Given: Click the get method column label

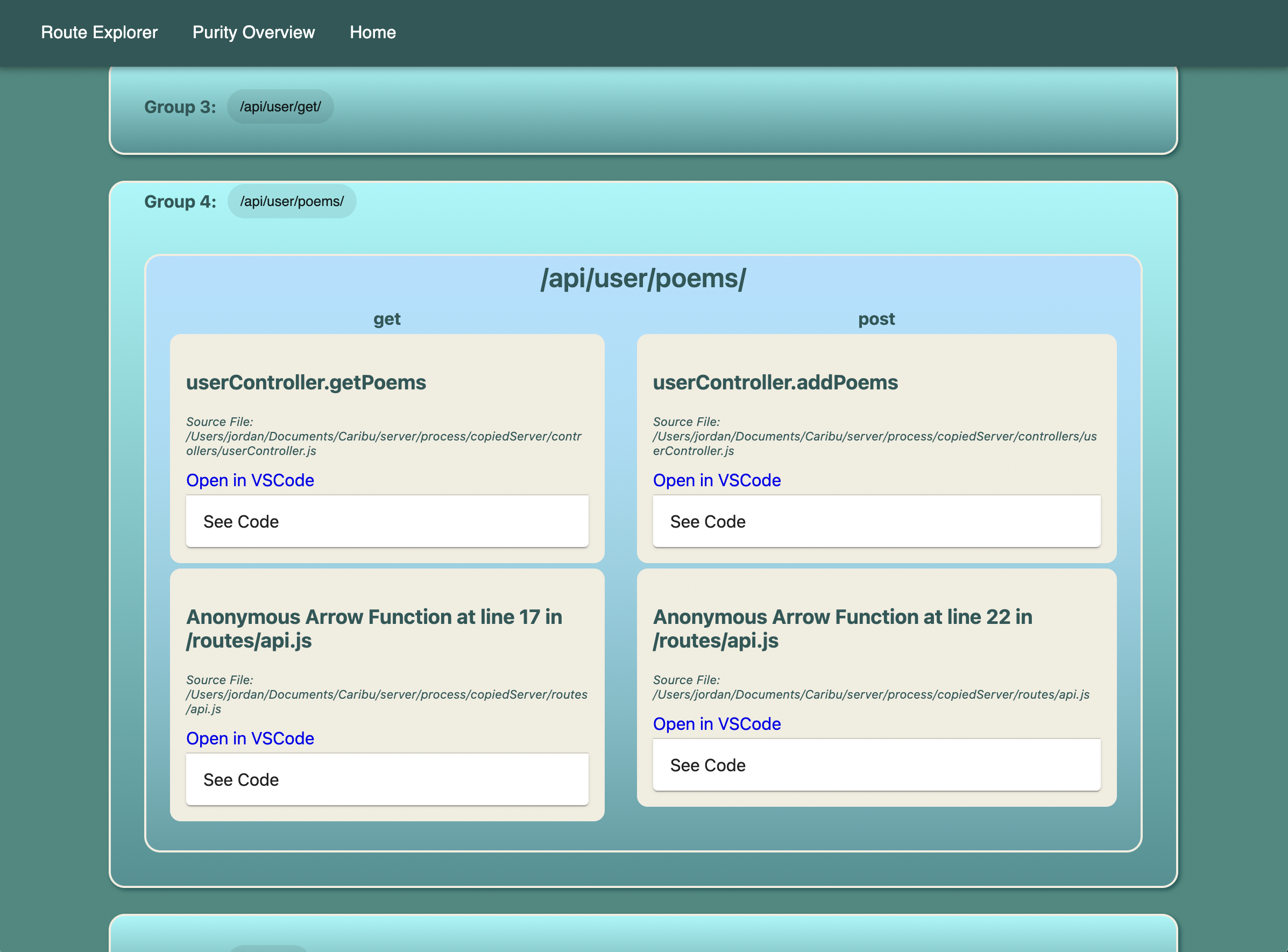Looking at the screenshot, I should [387, 318].
